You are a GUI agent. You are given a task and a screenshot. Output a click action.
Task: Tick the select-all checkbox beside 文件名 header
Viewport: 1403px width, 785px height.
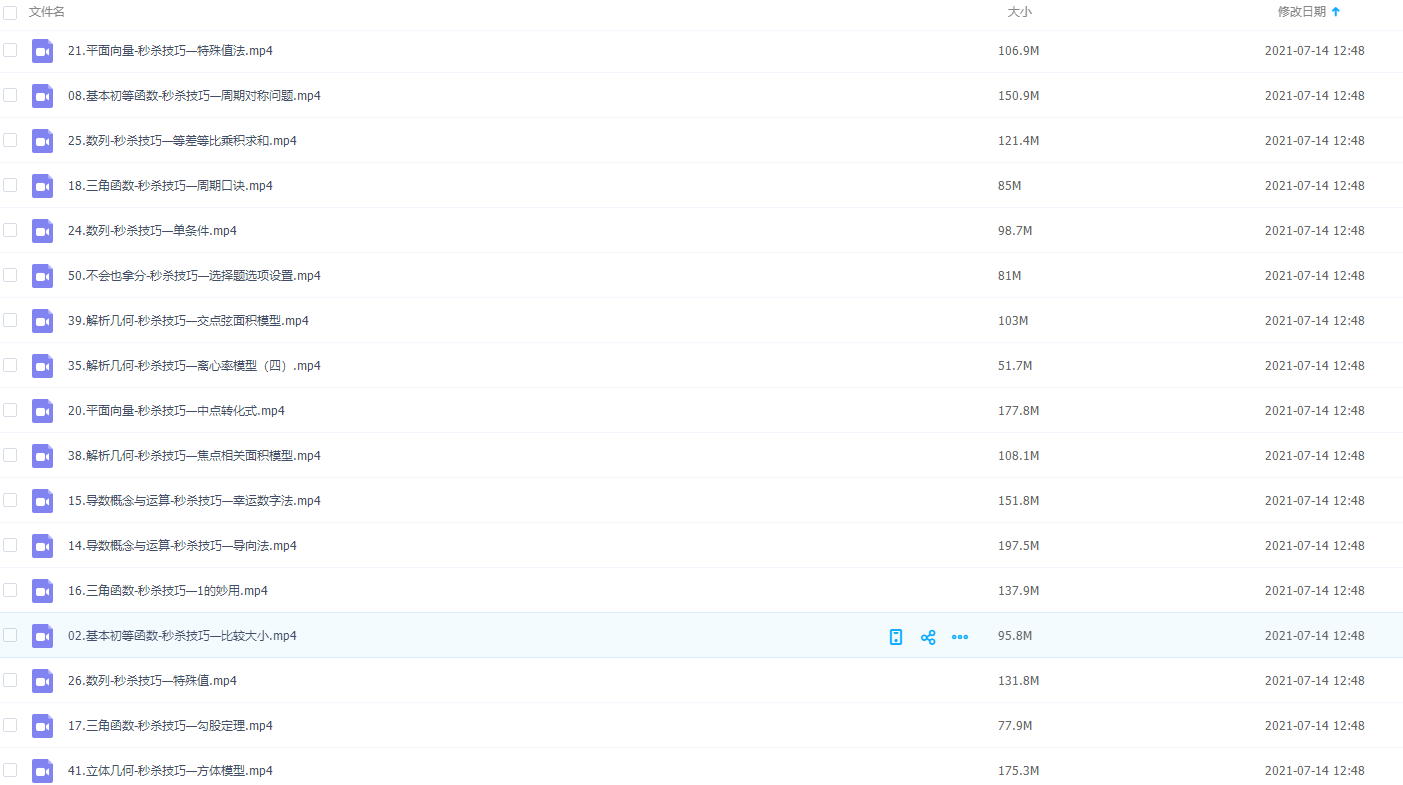(x=10, y=12)
